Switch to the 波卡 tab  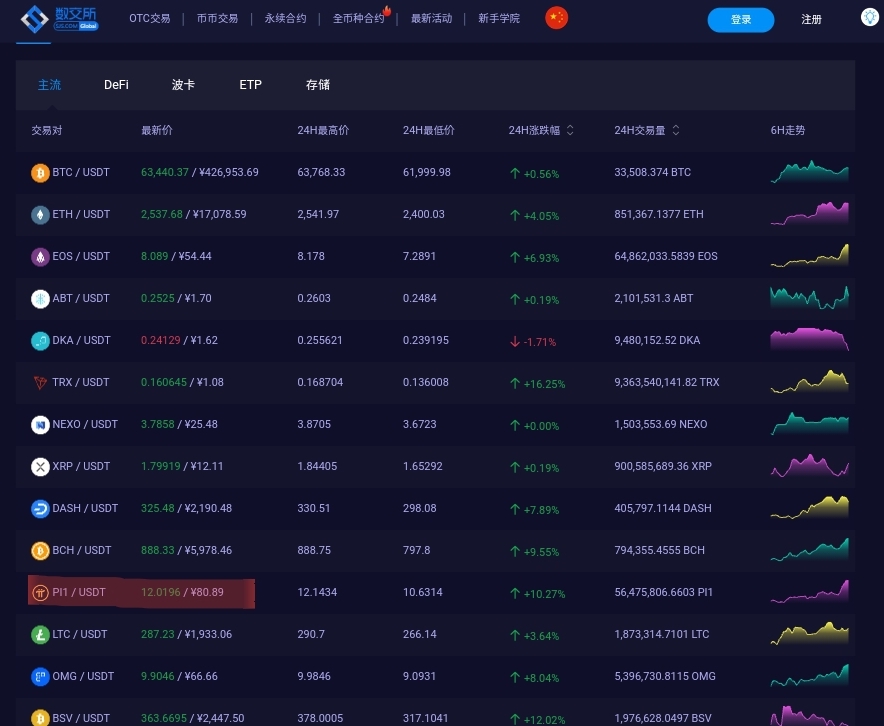pos(183,85)
